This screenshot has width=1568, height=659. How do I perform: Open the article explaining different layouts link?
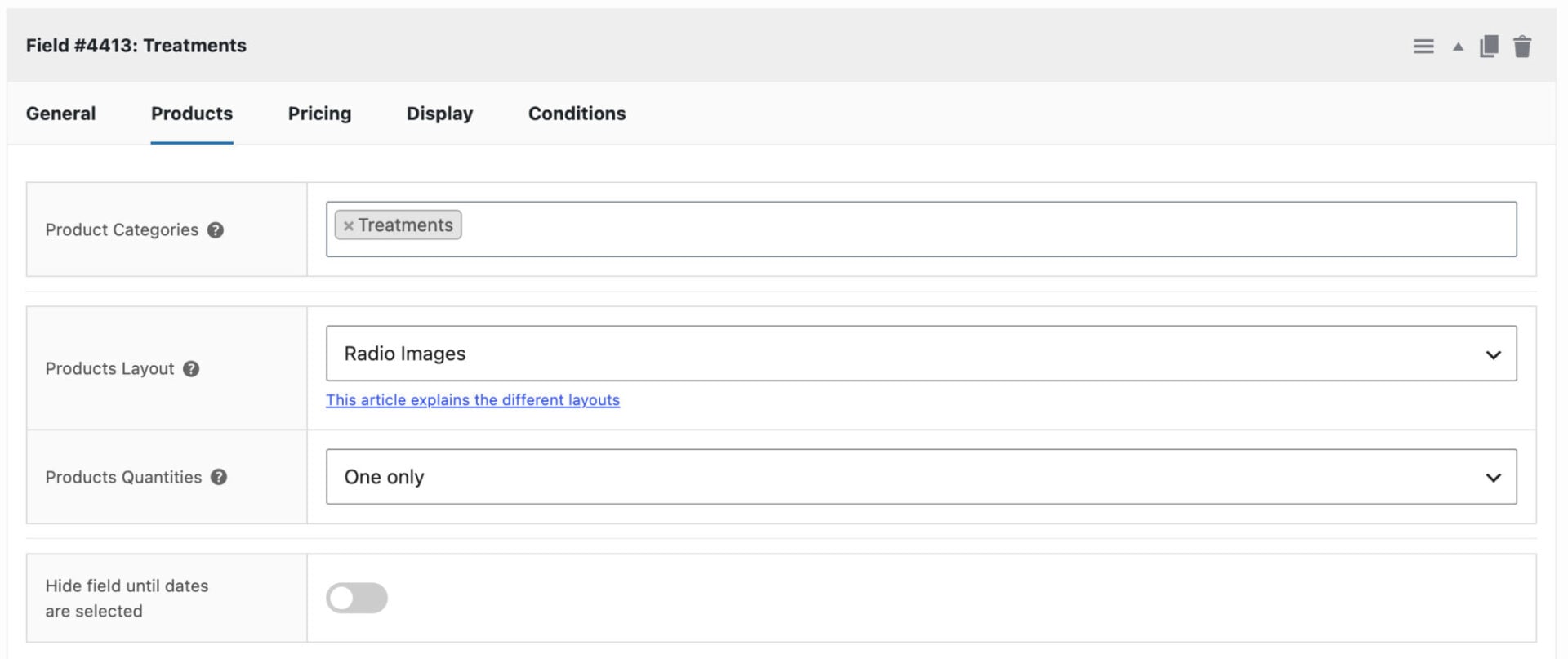[473, 400]
